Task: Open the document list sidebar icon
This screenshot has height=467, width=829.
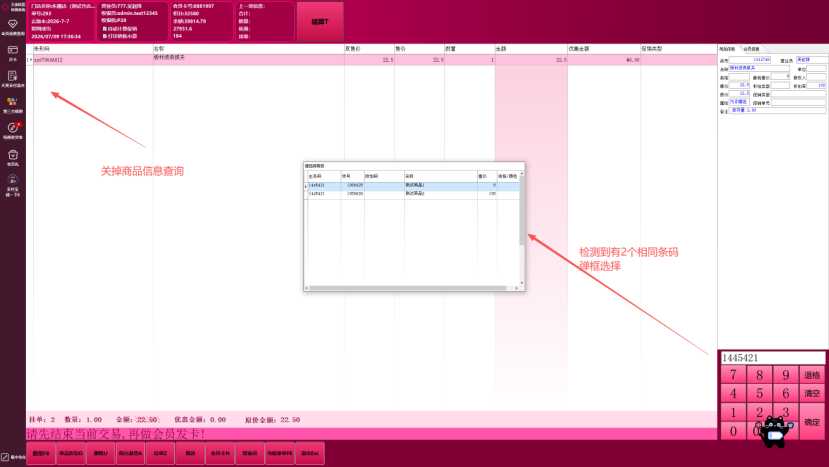Action: pos(13,76)
